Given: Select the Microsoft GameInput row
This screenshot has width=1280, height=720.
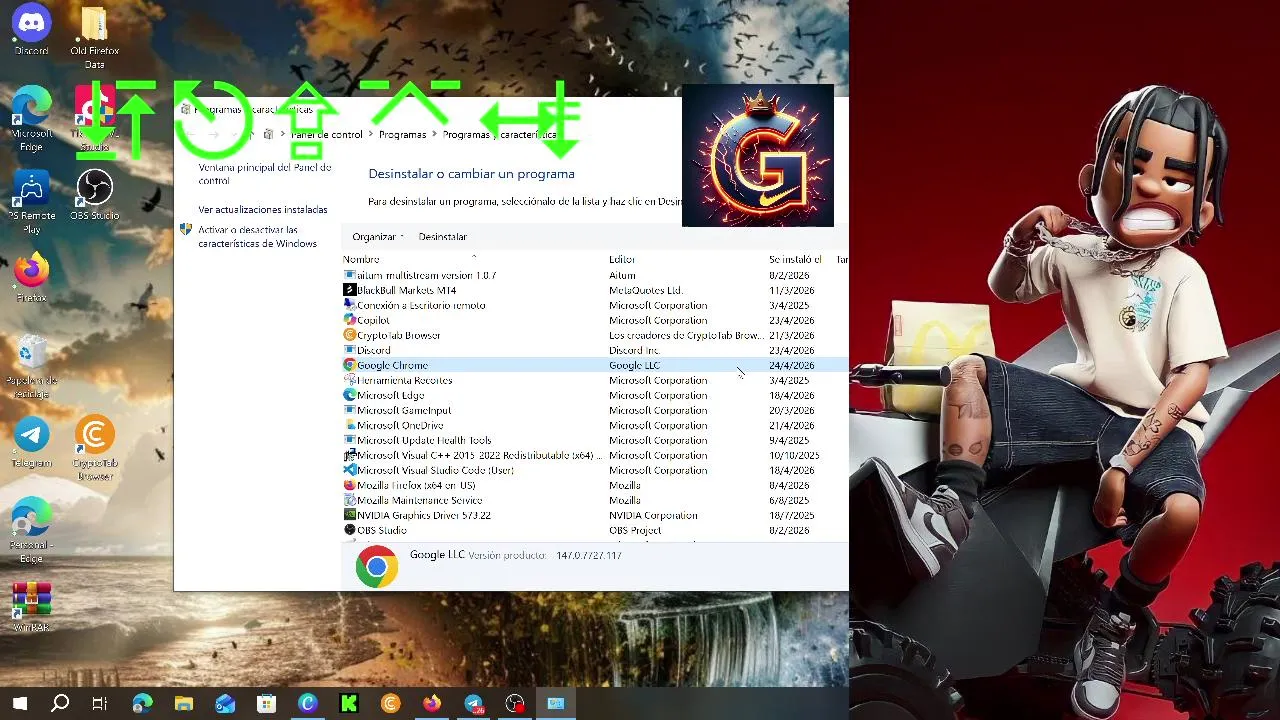Looking at the screenshot, I should click(x=595, y=410).
